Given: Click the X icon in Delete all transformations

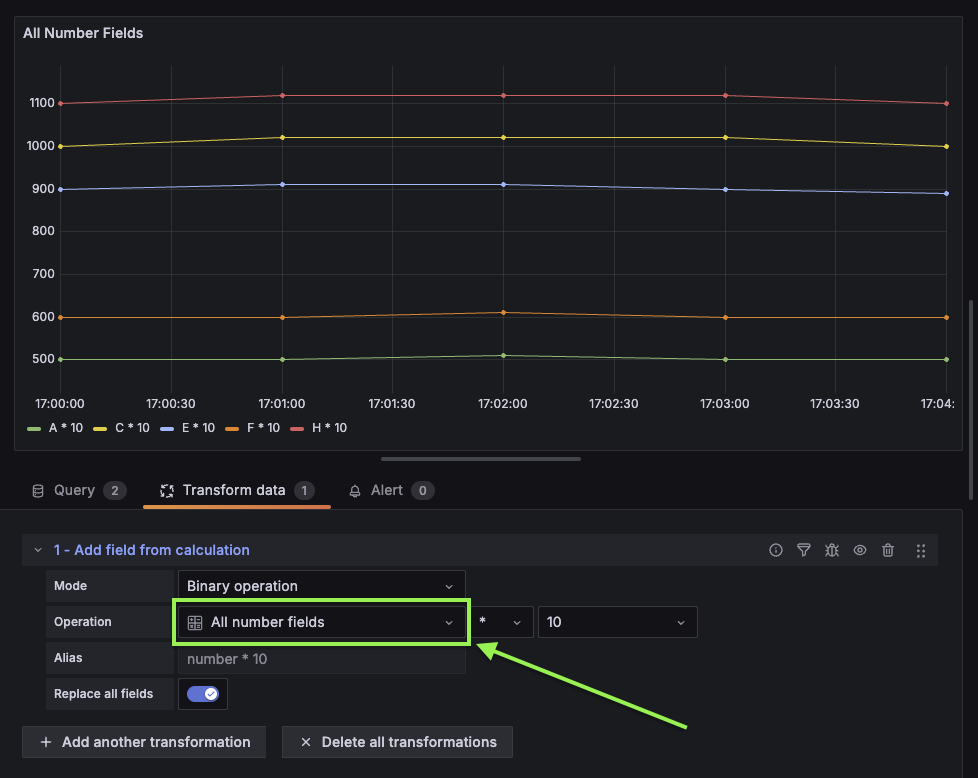Looking at the screenshot, I should (x=306, y=742).
